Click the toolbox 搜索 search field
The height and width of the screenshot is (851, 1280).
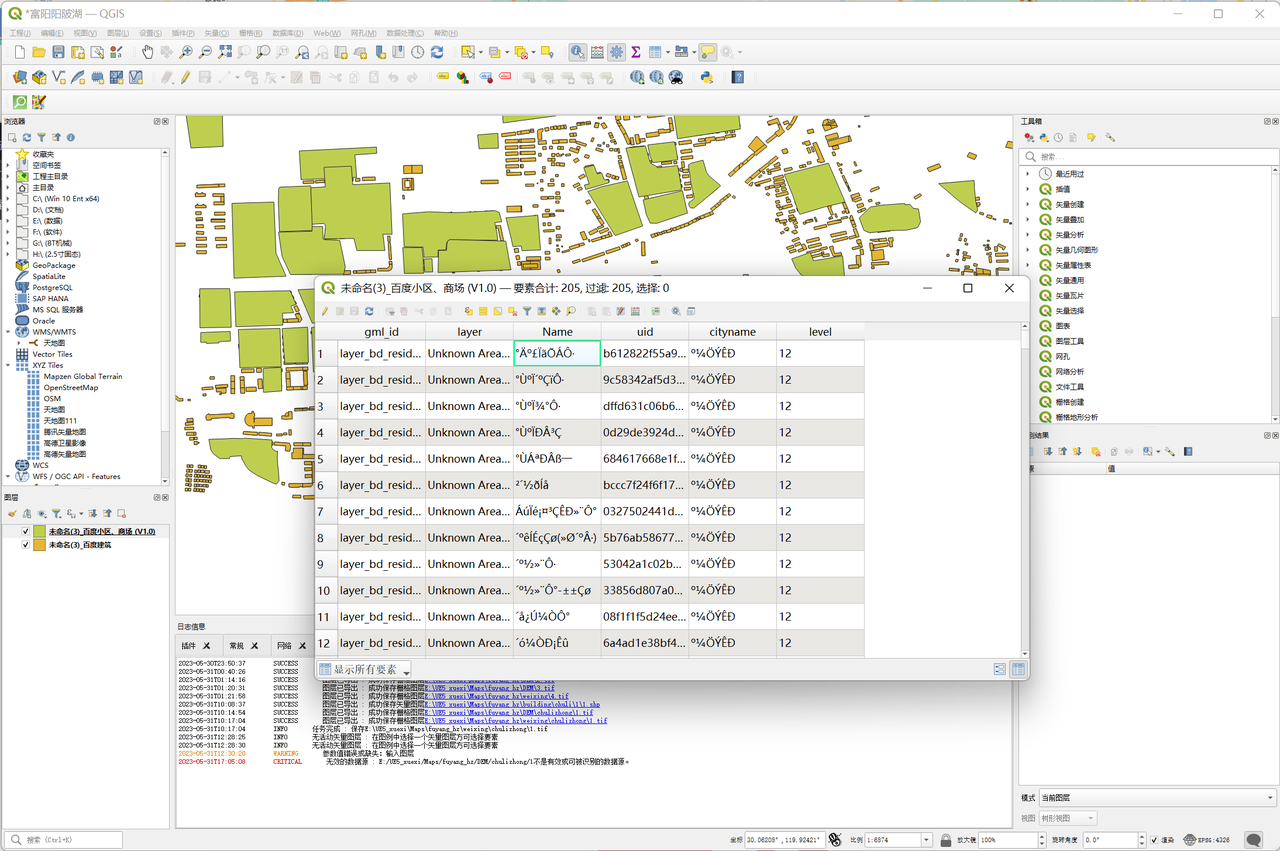point(1150,157)
